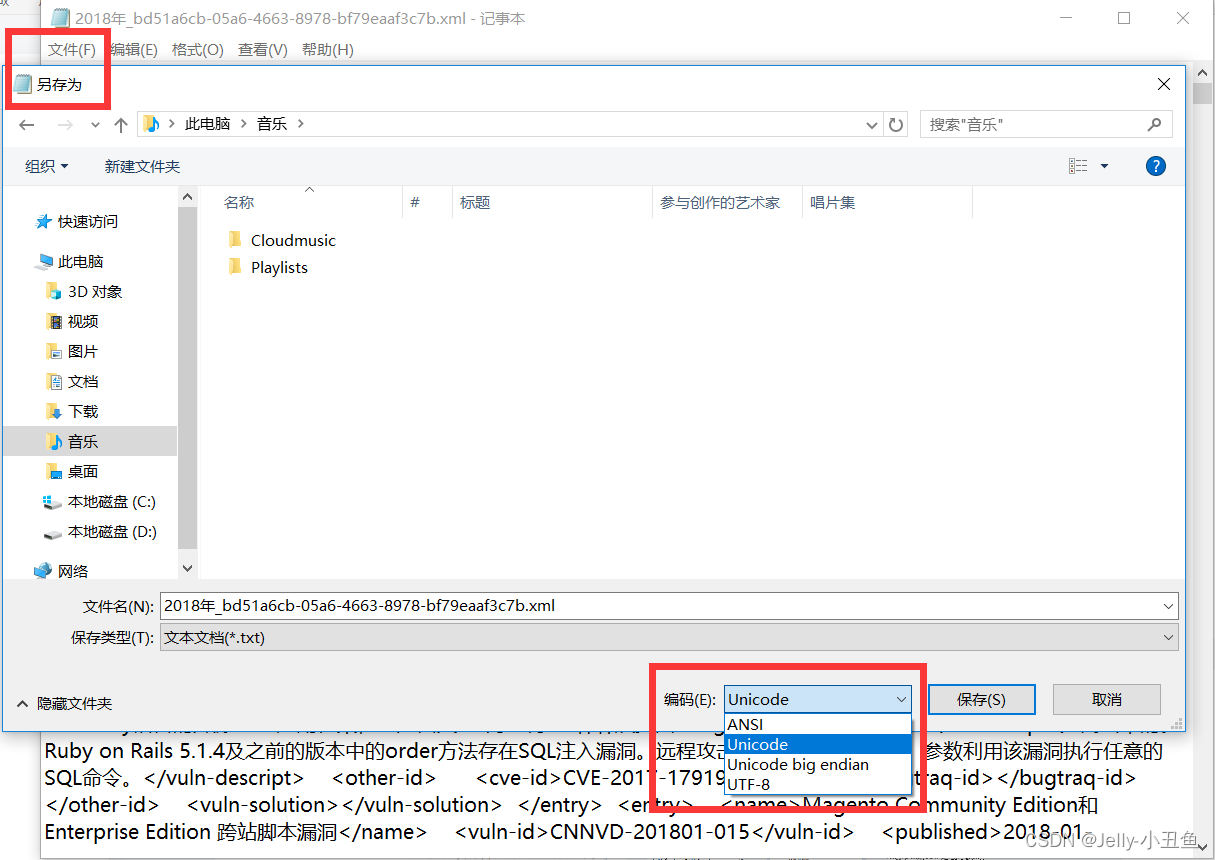The width and height of the screenshot is (1215, 860).
Task: Sort by 唱片集 column header
Action: point(887,202)
